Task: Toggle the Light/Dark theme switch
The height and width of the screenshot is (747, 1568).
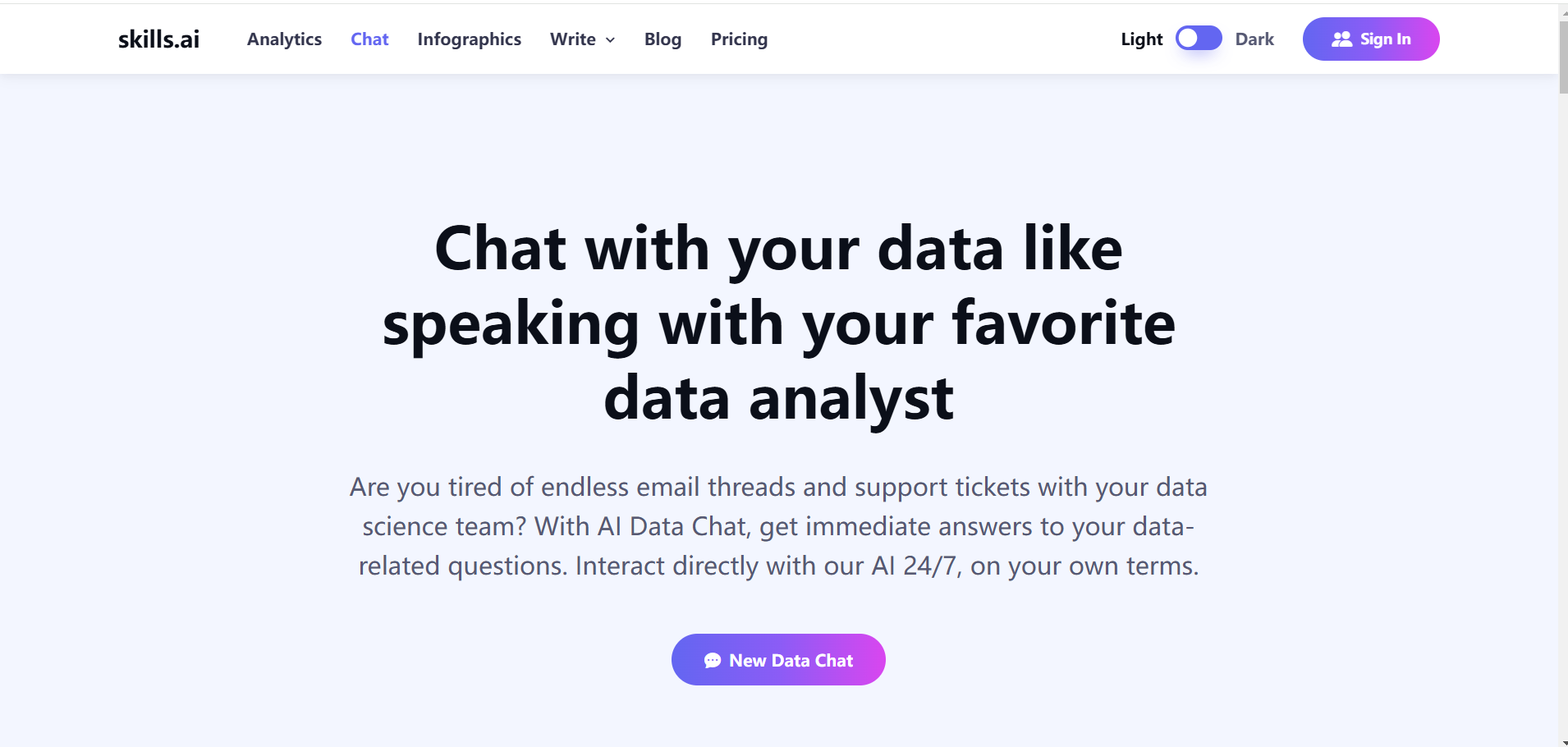Action: point(1199,39)
